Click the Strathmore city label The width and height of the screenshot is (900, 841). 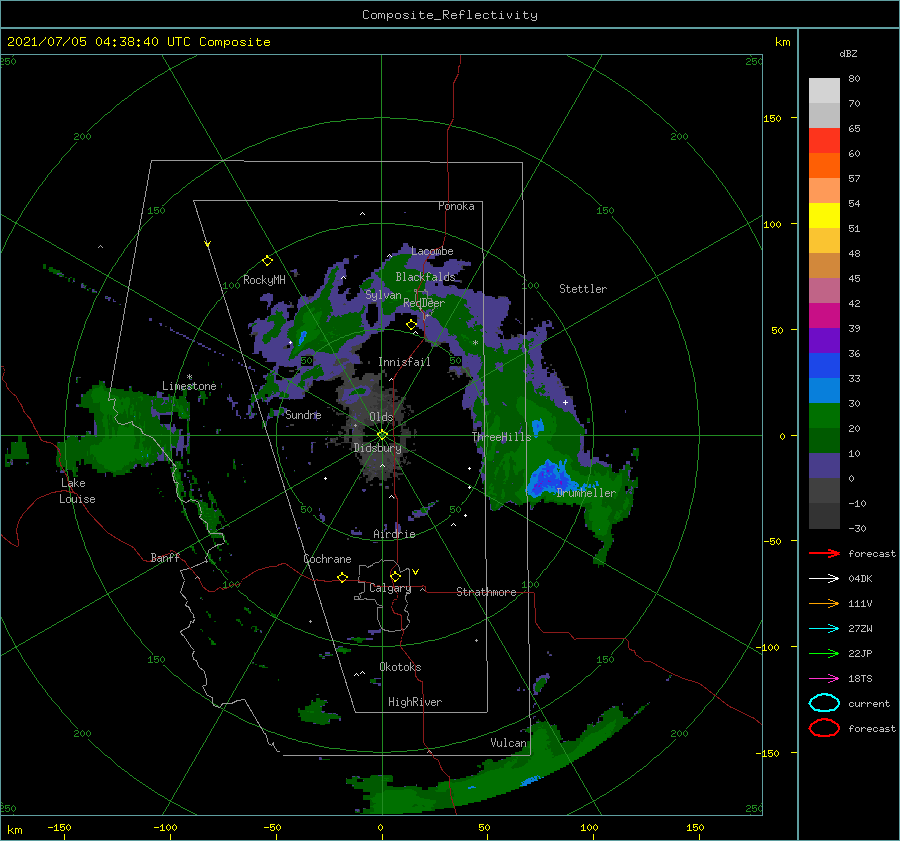click(486, 592)
